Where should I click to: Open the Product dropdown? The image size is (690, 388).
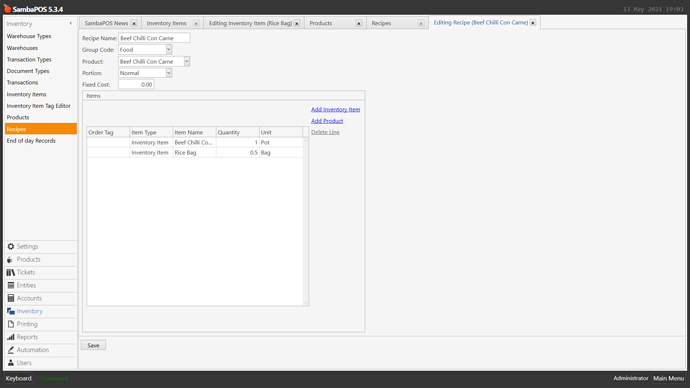[x=187, y=61]
